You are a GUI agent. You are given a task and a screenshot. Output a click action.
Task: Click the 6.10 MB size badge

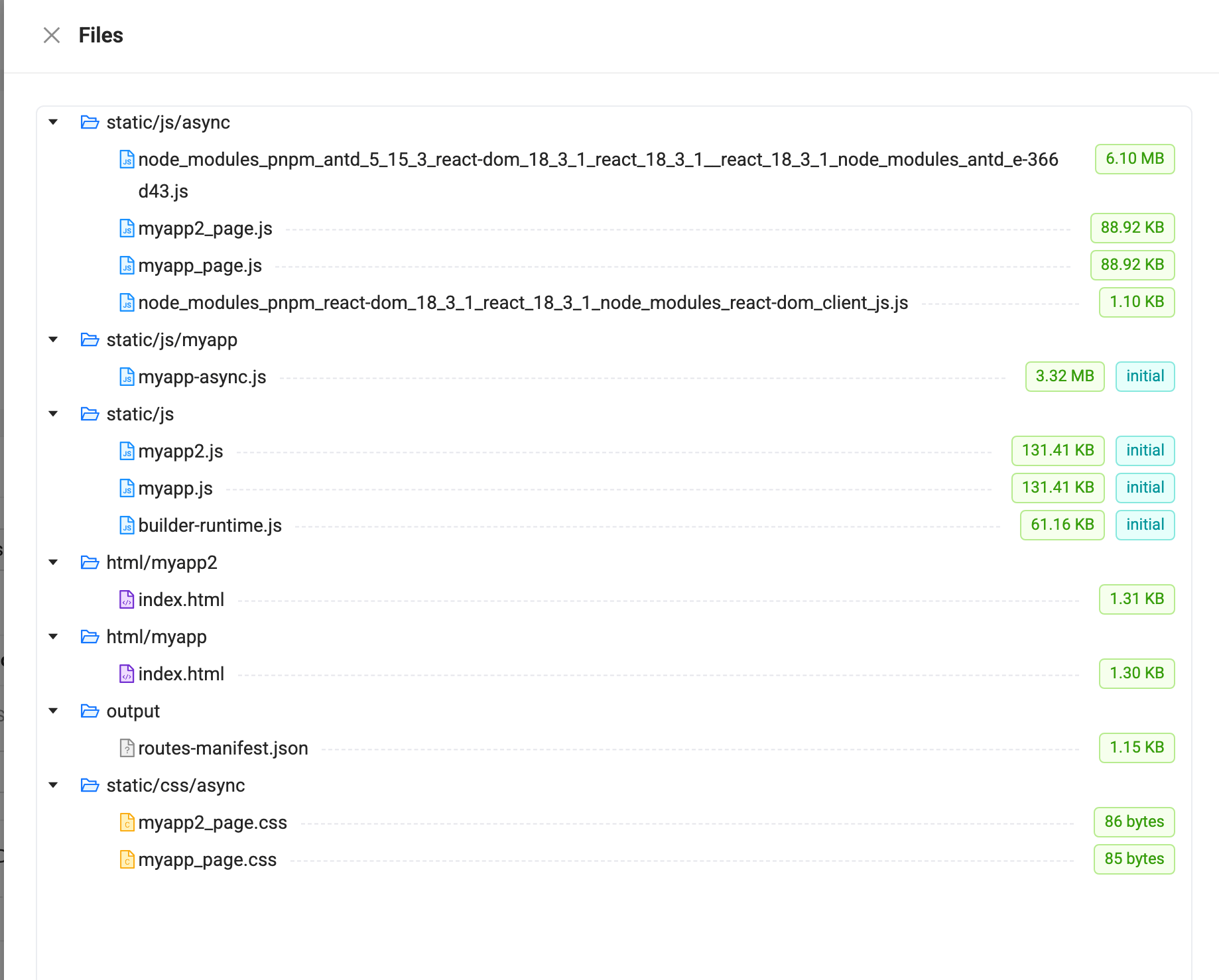(x=1135, y=159)
